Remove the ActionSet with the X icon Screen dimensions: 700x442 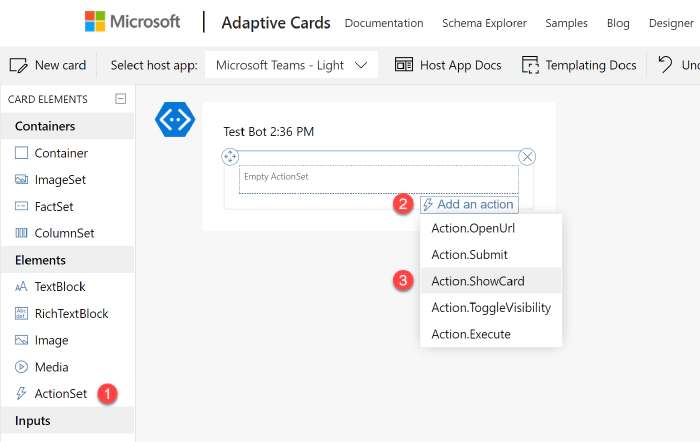pos(527,156)
